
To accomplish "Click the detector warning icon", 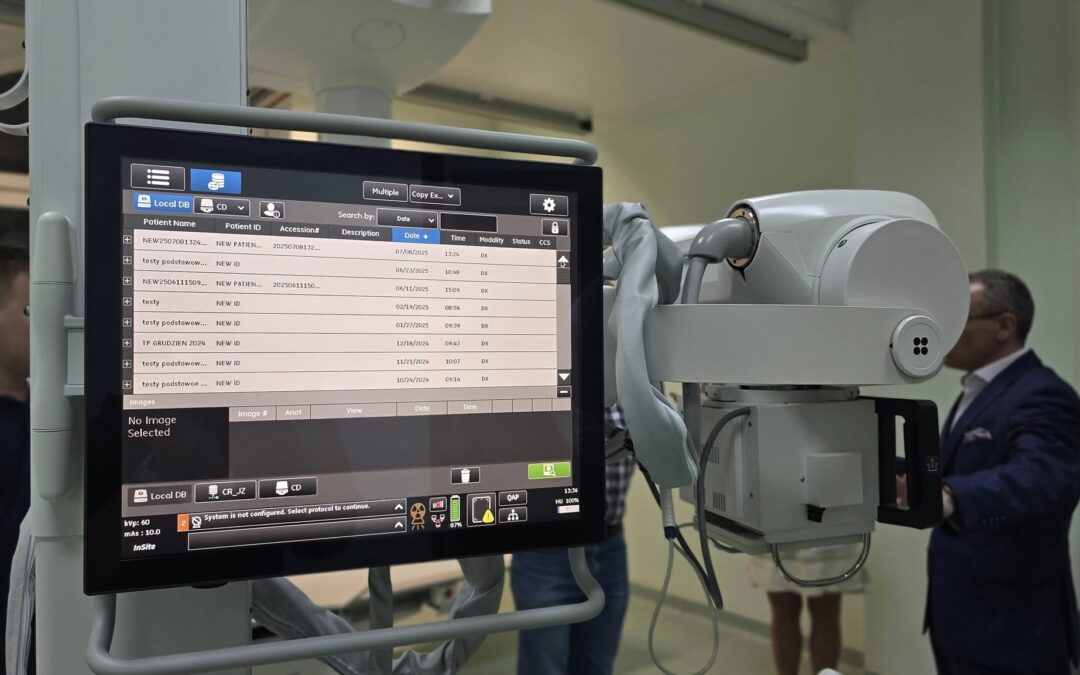I will [482, 509].
